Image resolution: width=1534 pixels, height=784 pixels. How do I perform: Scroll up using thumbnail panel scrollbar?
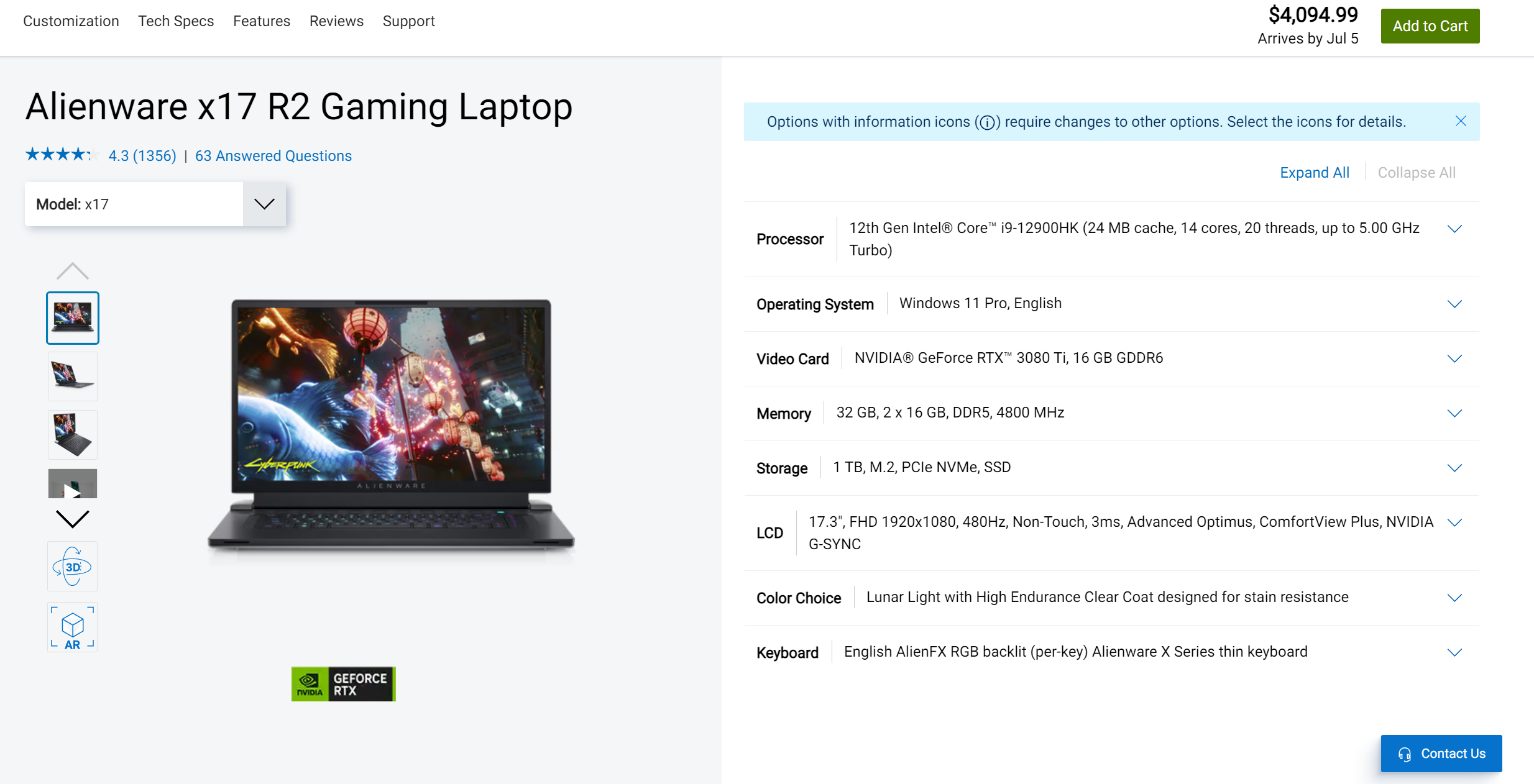coord(71,271)
